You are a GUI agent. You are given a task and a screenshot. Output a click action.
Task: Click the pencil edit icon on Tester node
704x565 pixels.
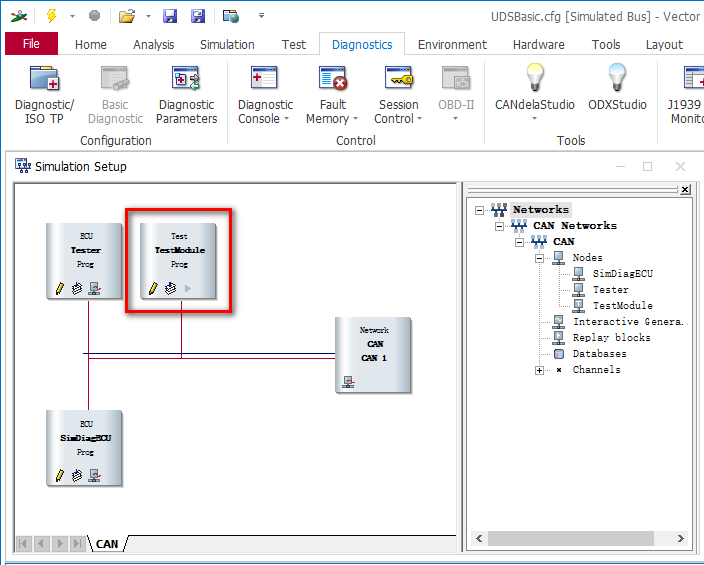[x=59, y=288]
